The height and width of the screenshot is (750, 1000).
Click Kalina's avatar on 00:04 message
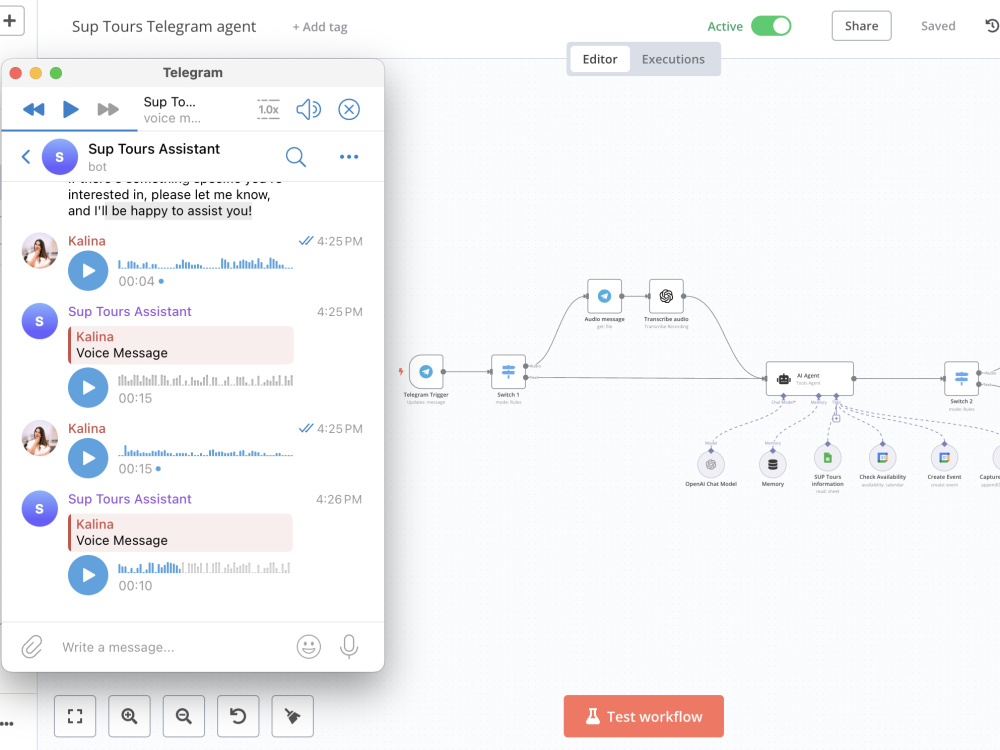pyautogui.click(x=40, y=251)
